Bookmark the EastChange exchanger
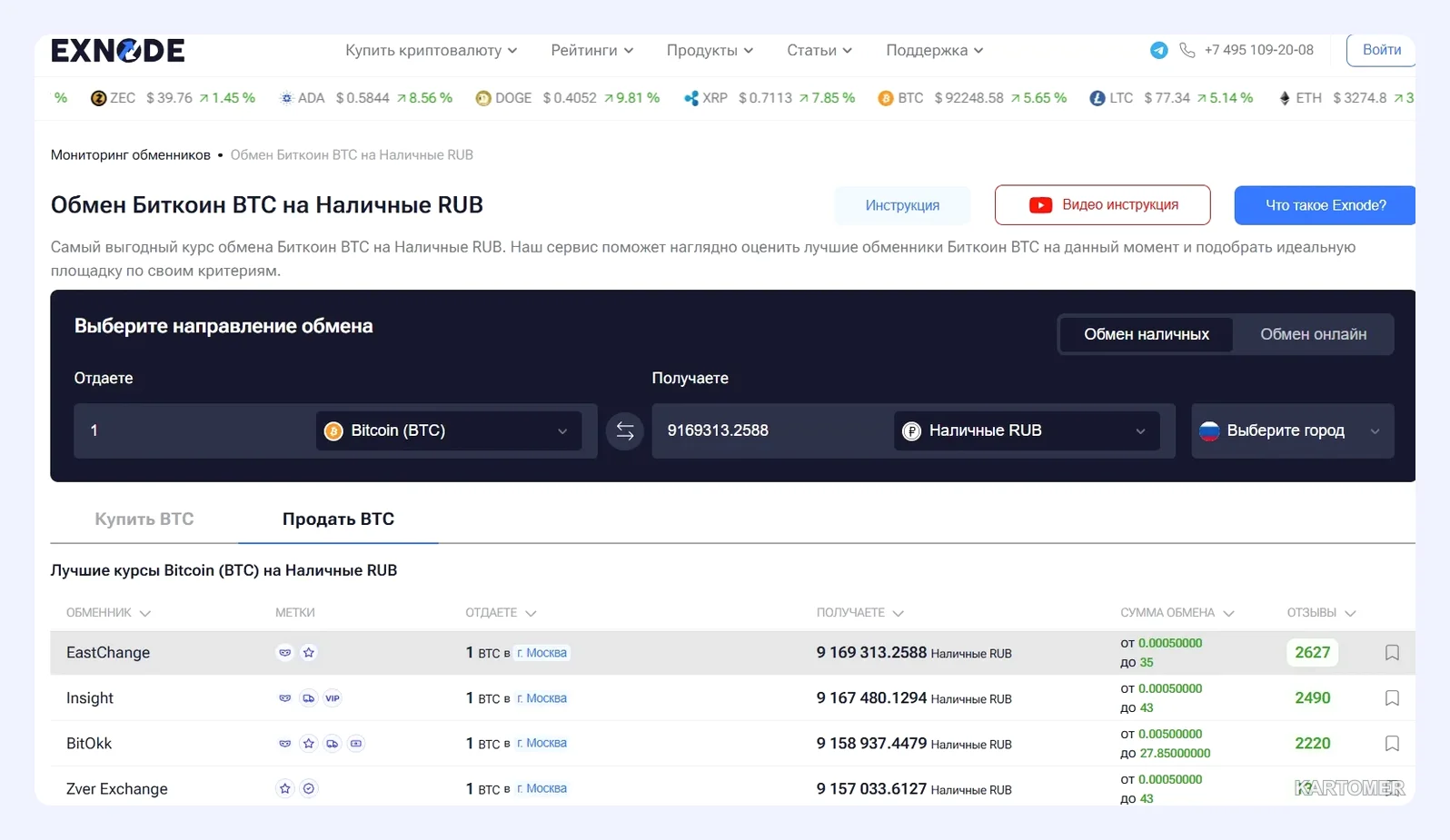This screenshot has height=840, width=1450. [x=1392, y=653]
